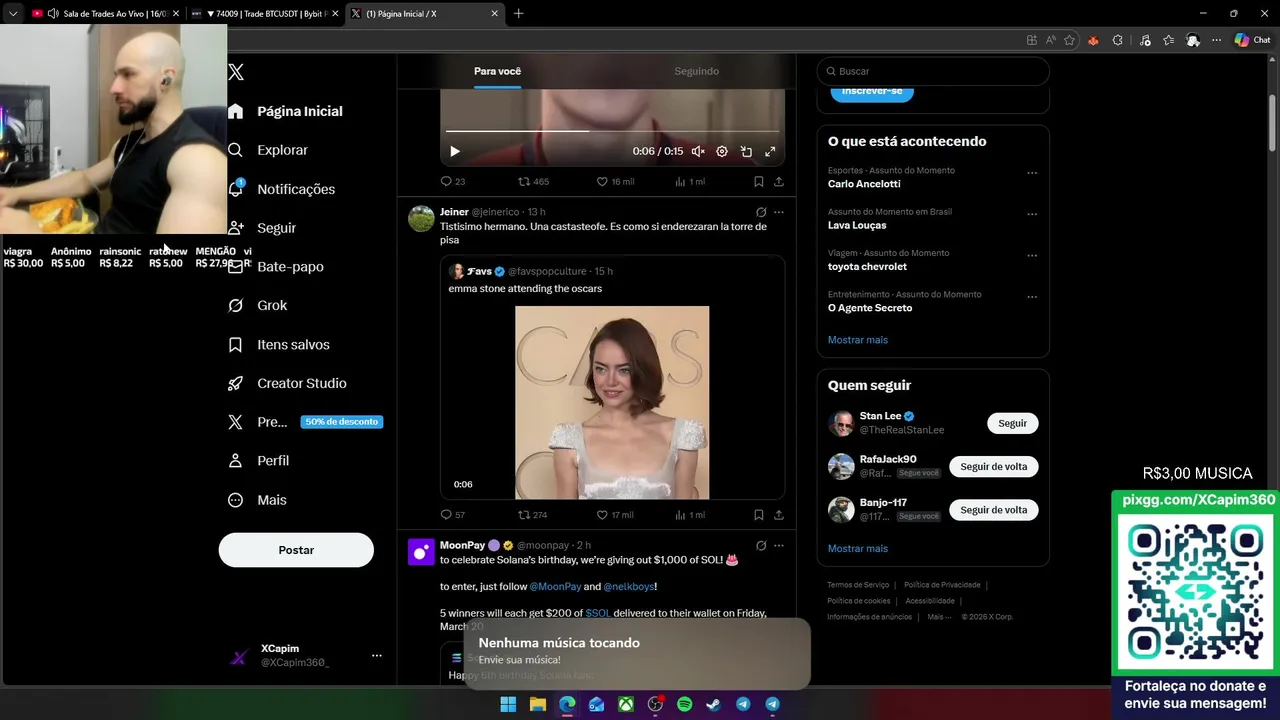Play the video at top of feed
This screenshot has width=1280, height=720.
pyautogui.click(x=455, y=152)
